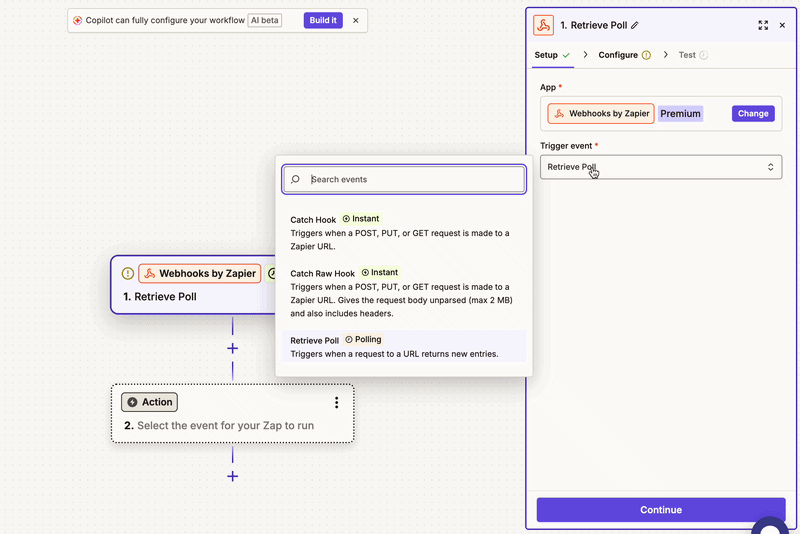
Task: Click the Continue button
Action: [x=661, y=510]
